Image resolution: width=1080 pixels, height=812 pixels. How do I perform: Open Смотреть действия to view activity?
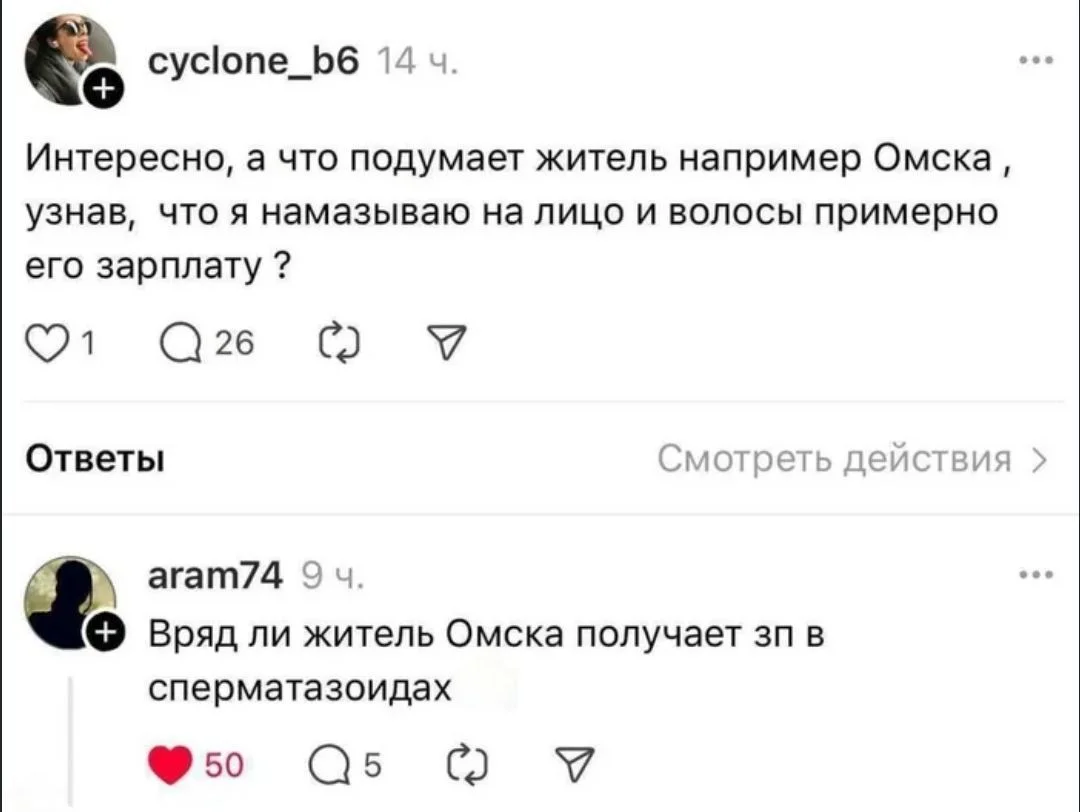[x=852, y=460]
